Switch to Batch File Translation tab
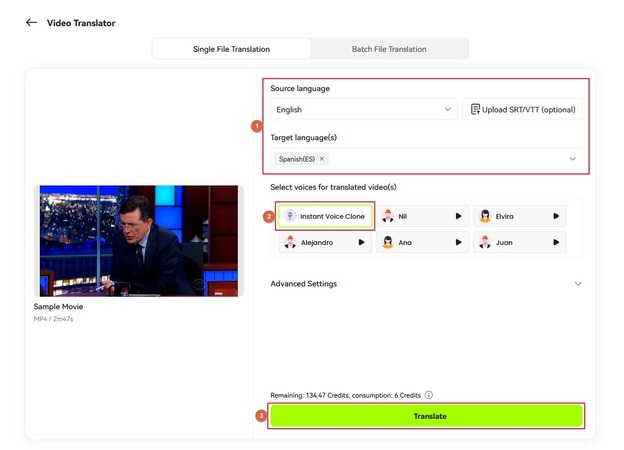This screenshot has width=624, height=450. click(x=389, y=49)
